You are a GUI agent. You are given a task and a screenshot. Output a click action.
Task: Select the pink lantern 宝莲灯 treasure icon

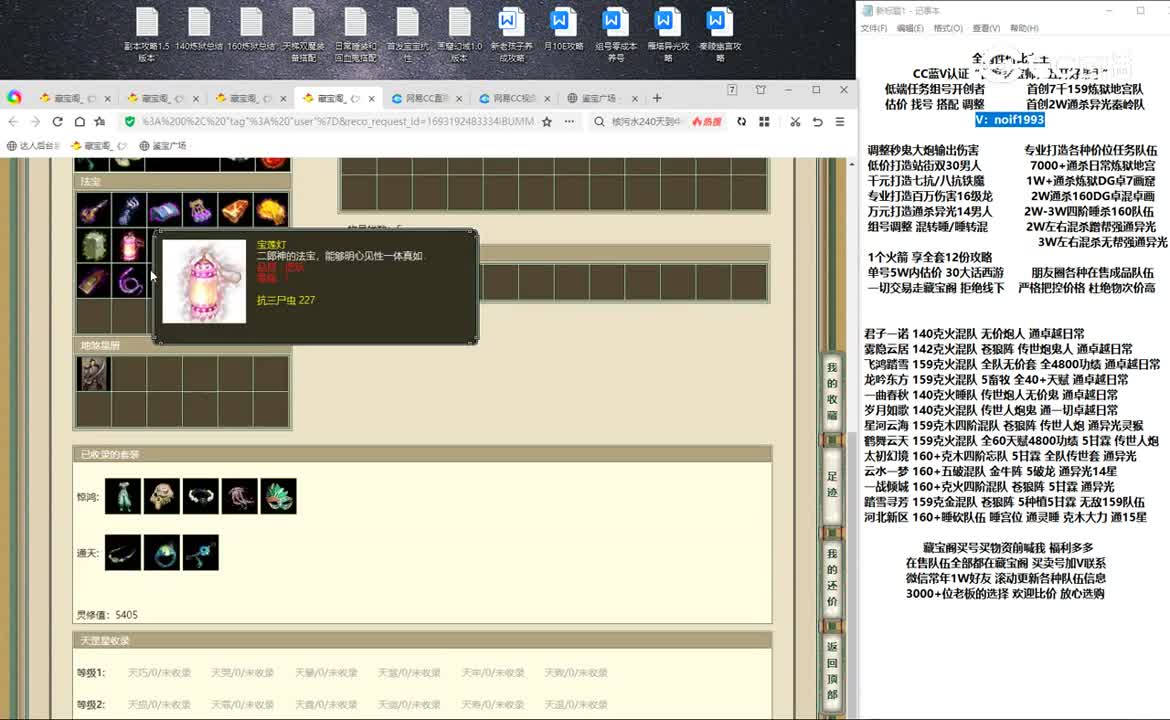(129, 245)
